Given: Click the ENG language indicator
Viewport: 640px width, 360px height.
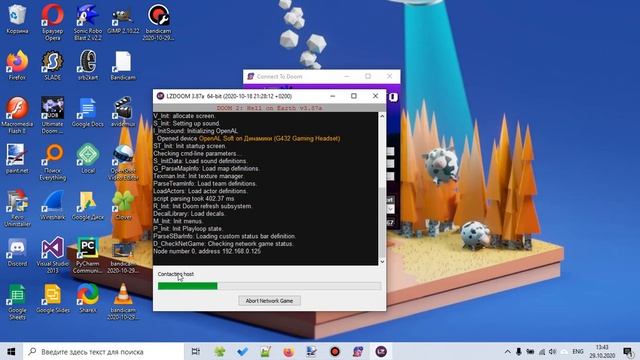Looking at the screenshot, I should click(578, 351).
